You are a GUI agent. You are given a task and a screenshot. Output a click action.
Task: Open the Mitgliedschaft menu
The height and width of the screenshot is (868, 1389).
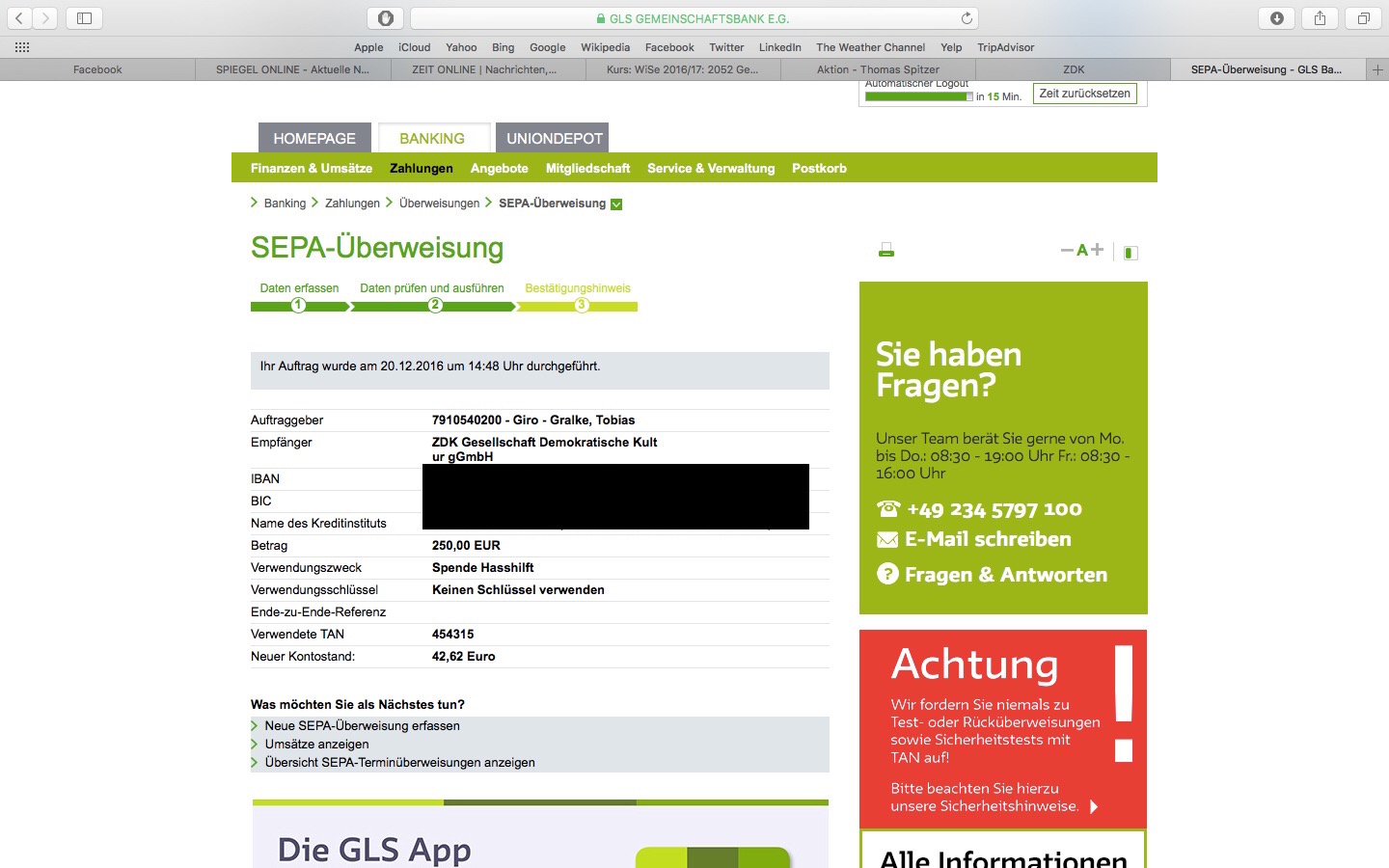click(587, 168)
